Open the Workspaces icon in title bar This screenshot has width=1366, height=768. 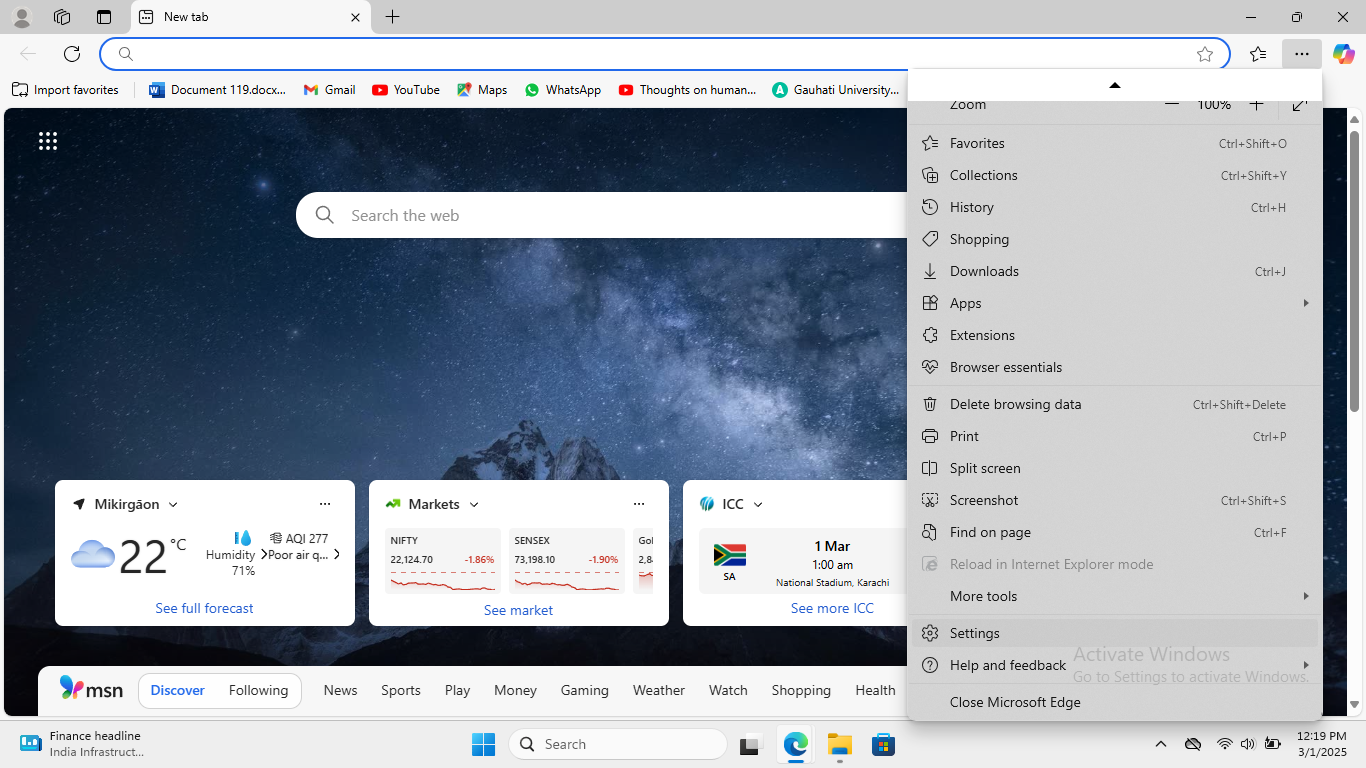(62, 17)
